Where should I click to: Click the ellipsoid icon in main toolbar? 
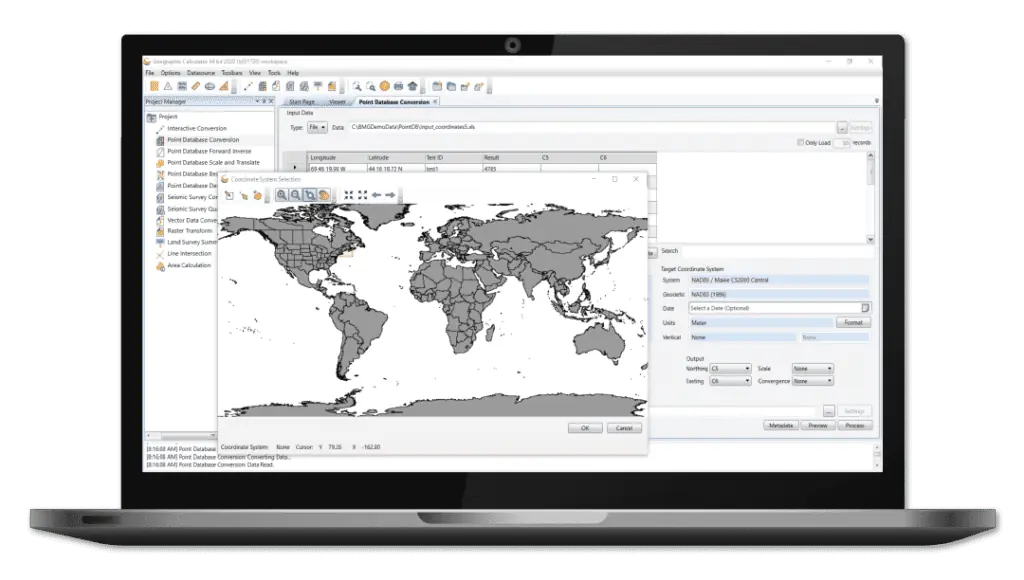210,86
